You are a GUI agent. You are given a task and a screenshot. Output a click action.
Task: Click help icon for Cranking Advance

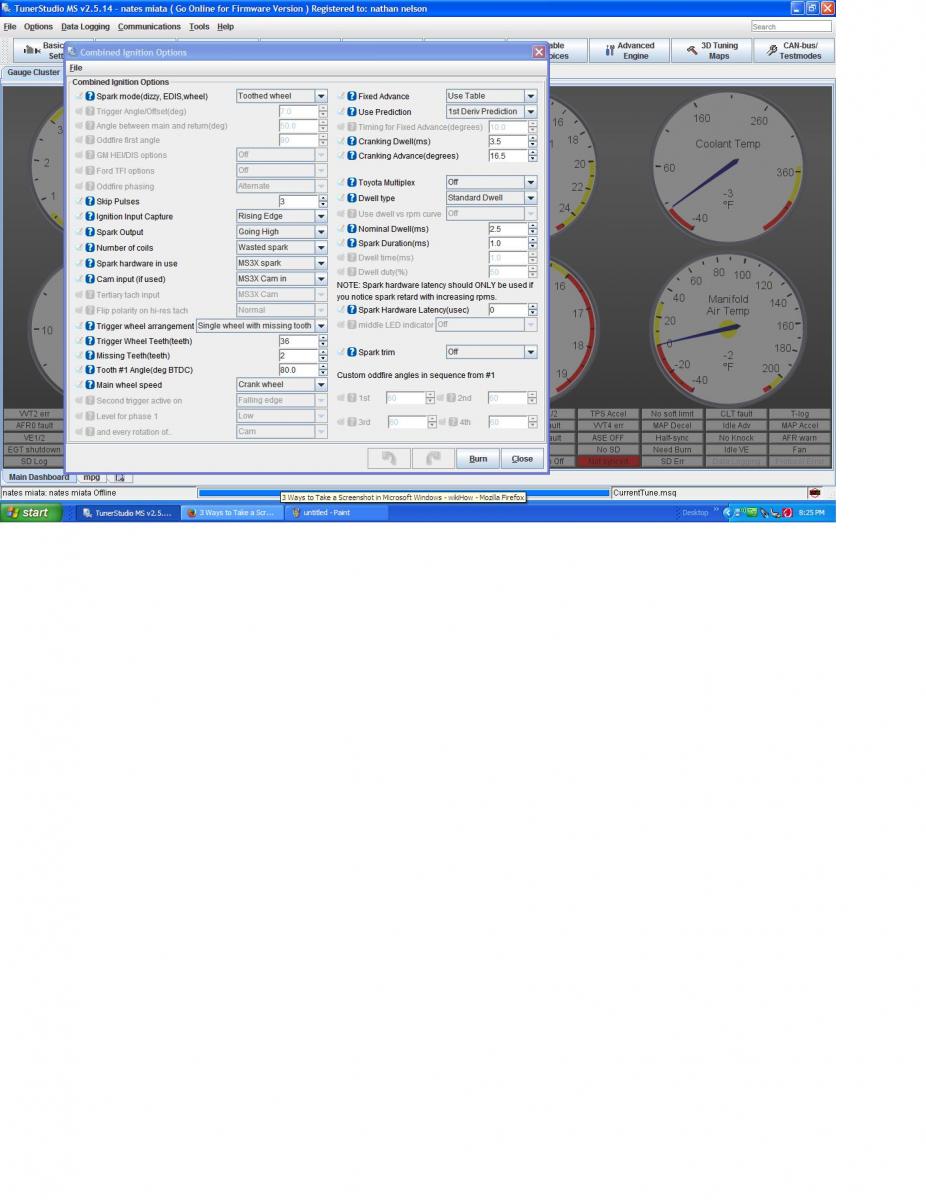tap(352, 156)
